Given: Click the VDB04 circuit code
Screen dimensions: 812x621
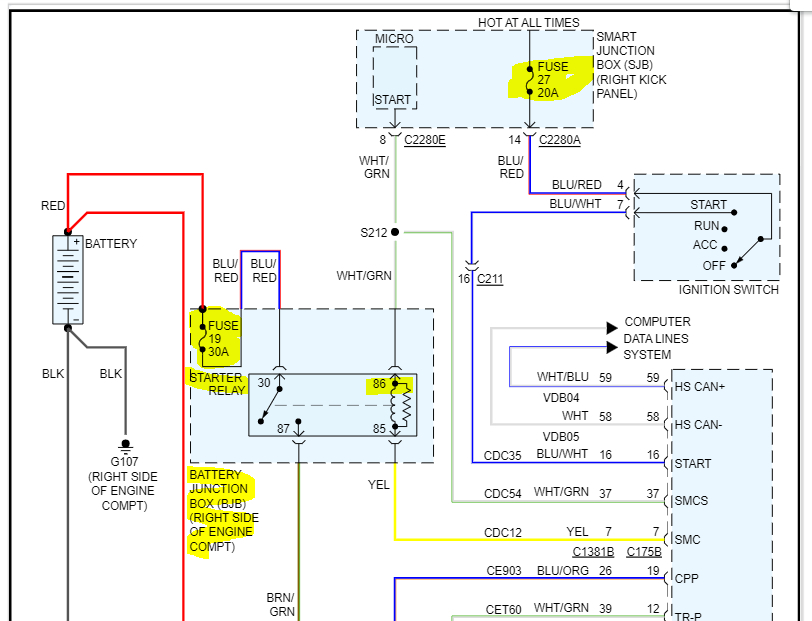Looking at the screenshot, I should (561, 398).
